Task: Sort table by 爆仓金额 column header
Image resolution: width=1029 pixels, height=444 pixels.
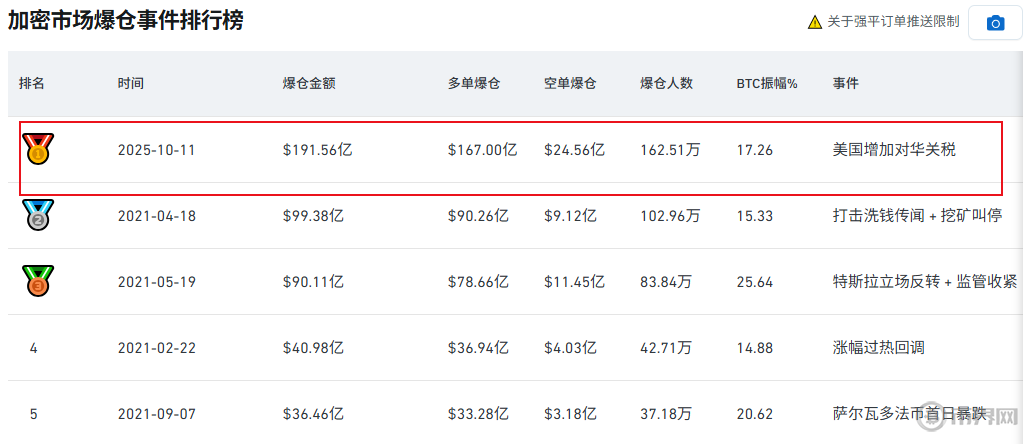Action: click(x=309, y=84)
